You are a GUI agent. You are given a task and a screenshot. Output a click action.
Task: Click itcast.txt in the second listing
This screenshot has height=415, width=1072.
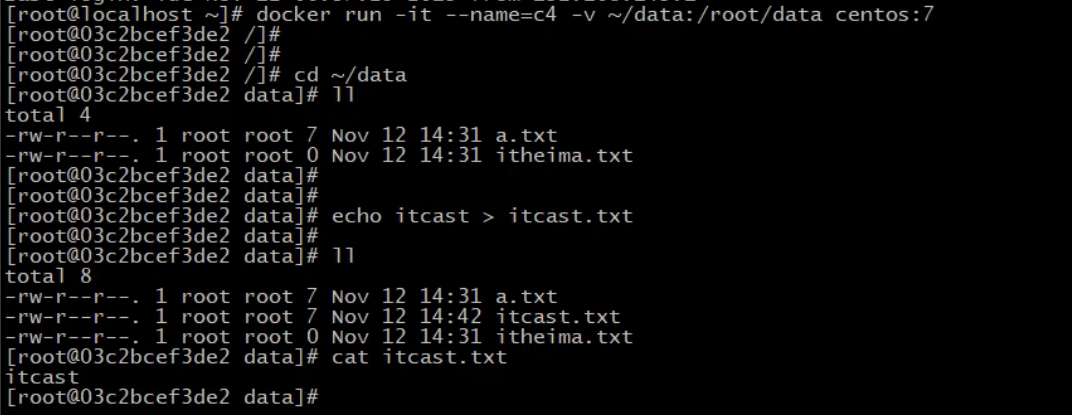coord(557,317)
